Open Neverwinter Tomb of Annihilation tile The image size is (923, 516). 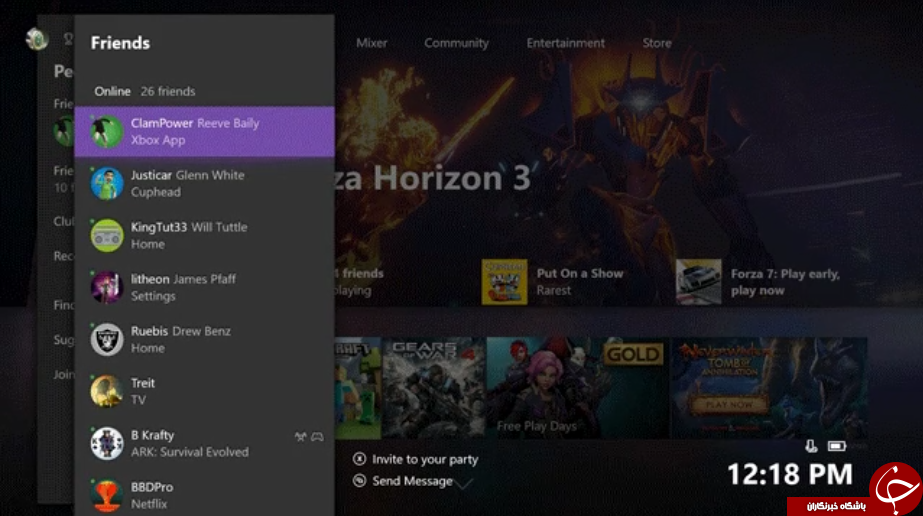tap(769, 388)
